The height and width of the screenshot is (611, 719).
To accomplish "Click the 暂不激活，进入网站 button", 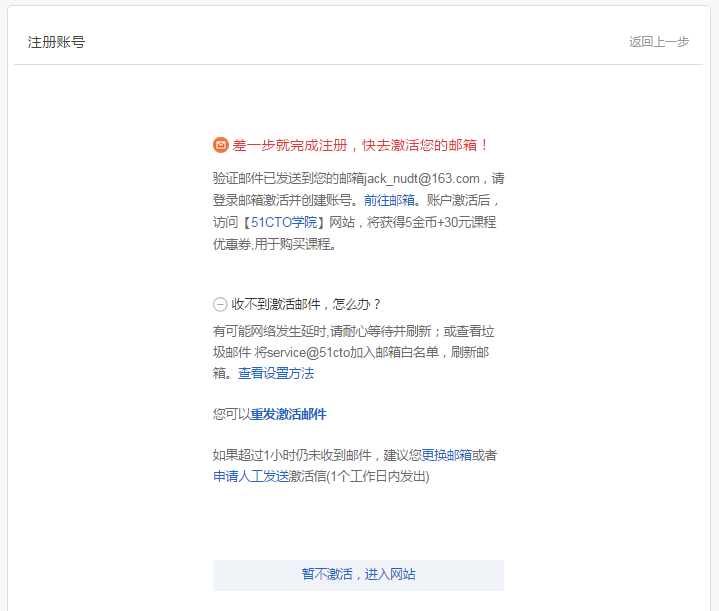I will click(358, 575).
